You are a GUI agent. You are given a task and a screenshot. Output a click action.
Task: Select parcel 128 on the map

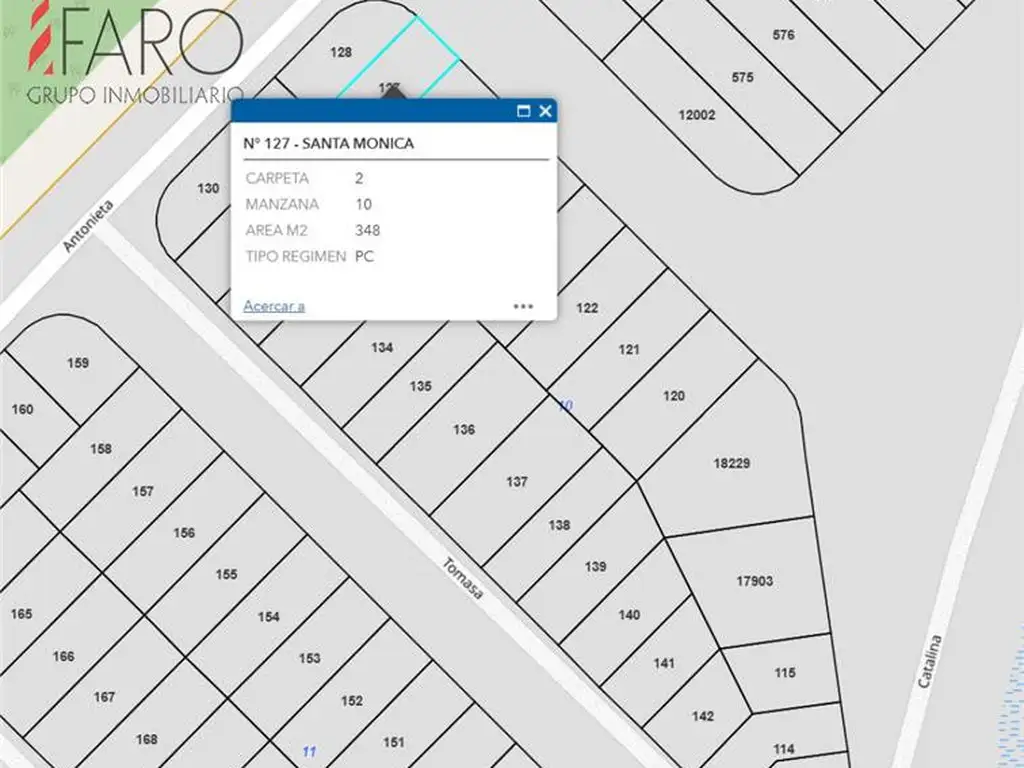pos(341,52)
